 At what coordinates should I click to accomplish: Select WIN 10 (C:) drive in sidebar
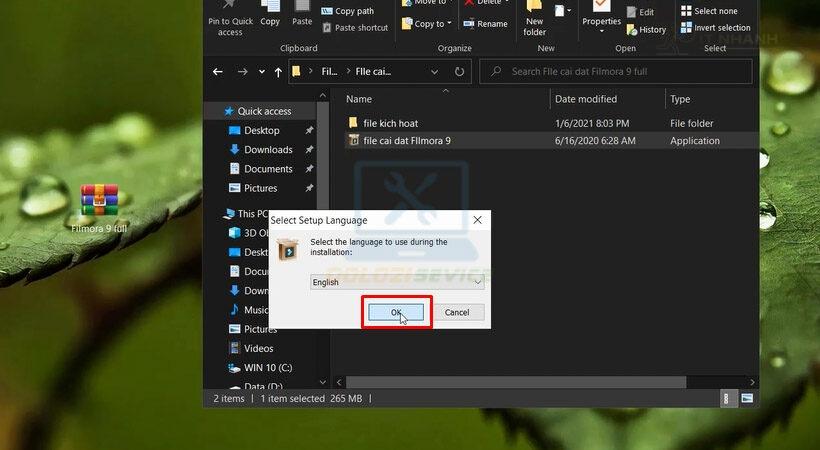coord(268,367)
